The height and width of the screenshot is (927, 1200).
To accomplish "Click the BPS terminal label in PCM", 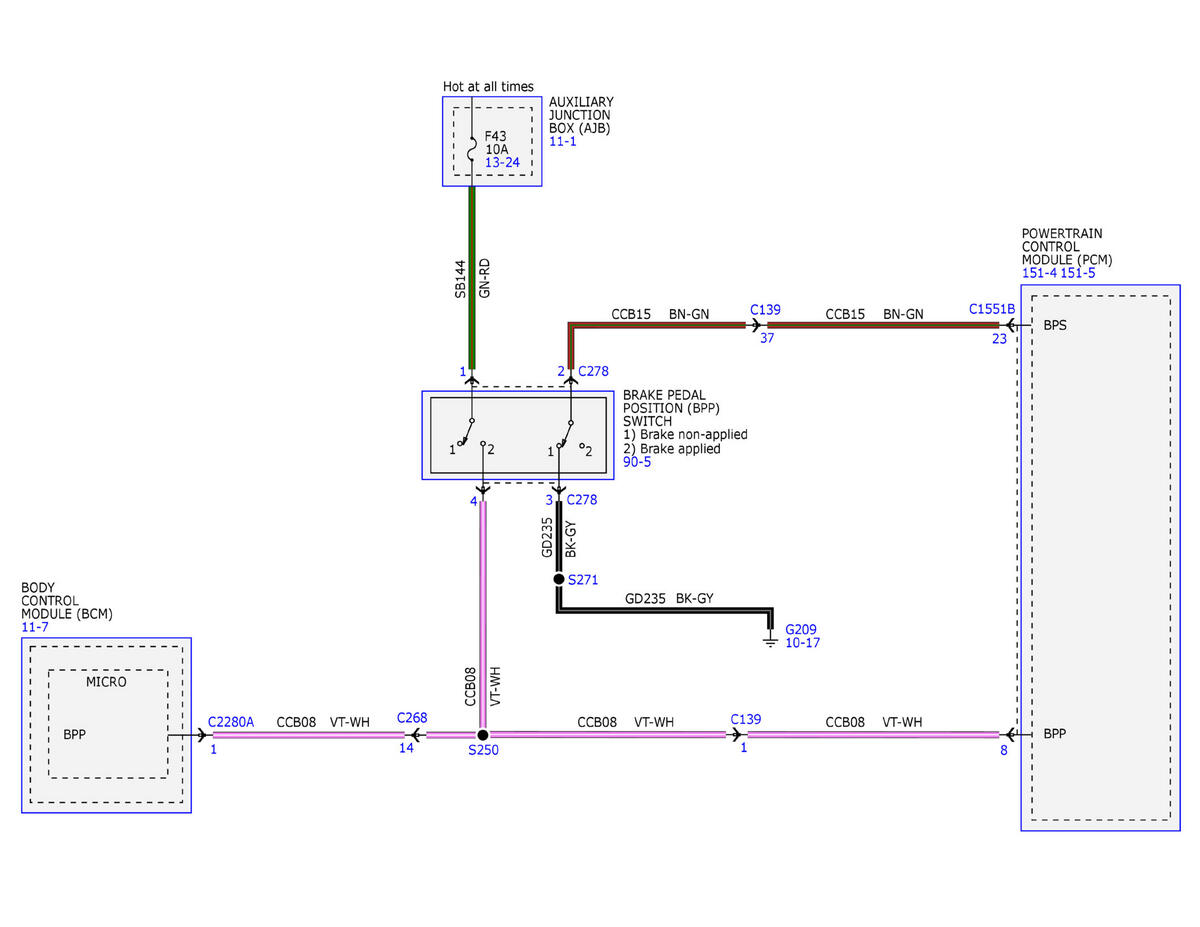I will point(1055,326).
